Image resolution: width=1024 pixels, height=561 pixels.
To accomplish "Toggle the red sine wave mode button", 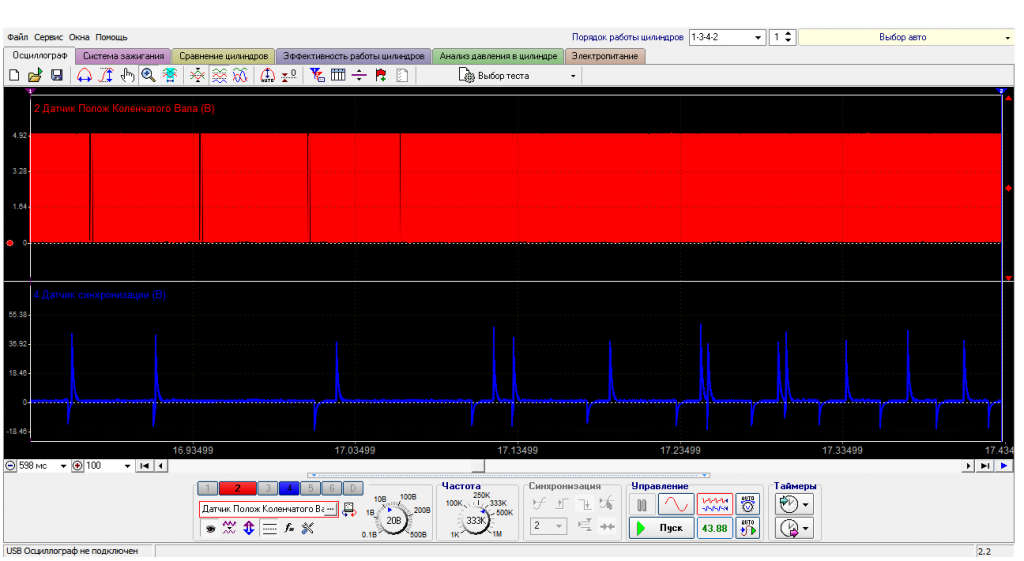I will tap(676, 504).
